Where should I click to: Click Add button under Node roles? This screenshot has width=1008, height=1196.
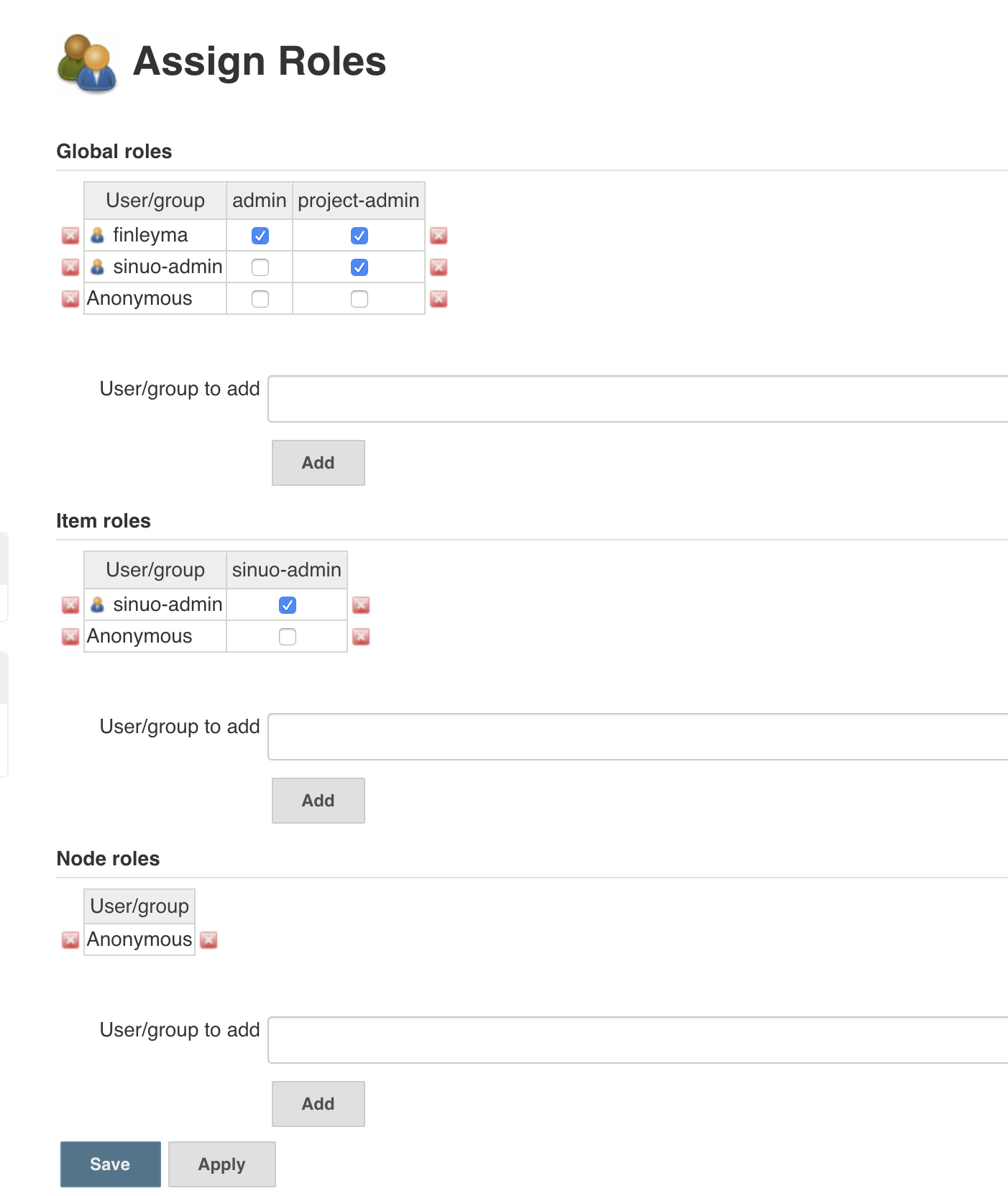click(319, 1104)
